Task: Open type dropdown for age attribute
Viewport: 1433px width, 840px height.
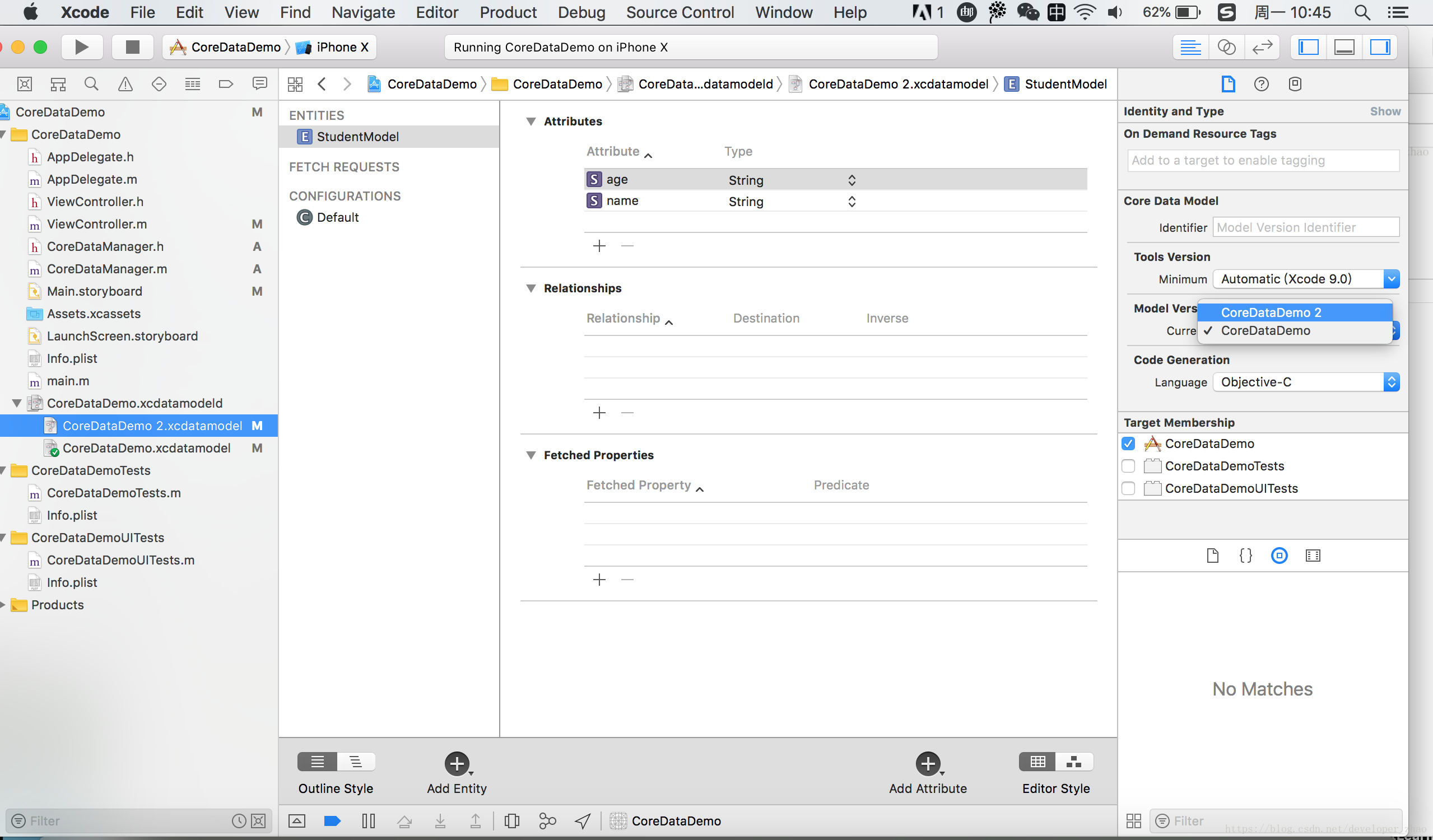Action: [x=792, y=180]
